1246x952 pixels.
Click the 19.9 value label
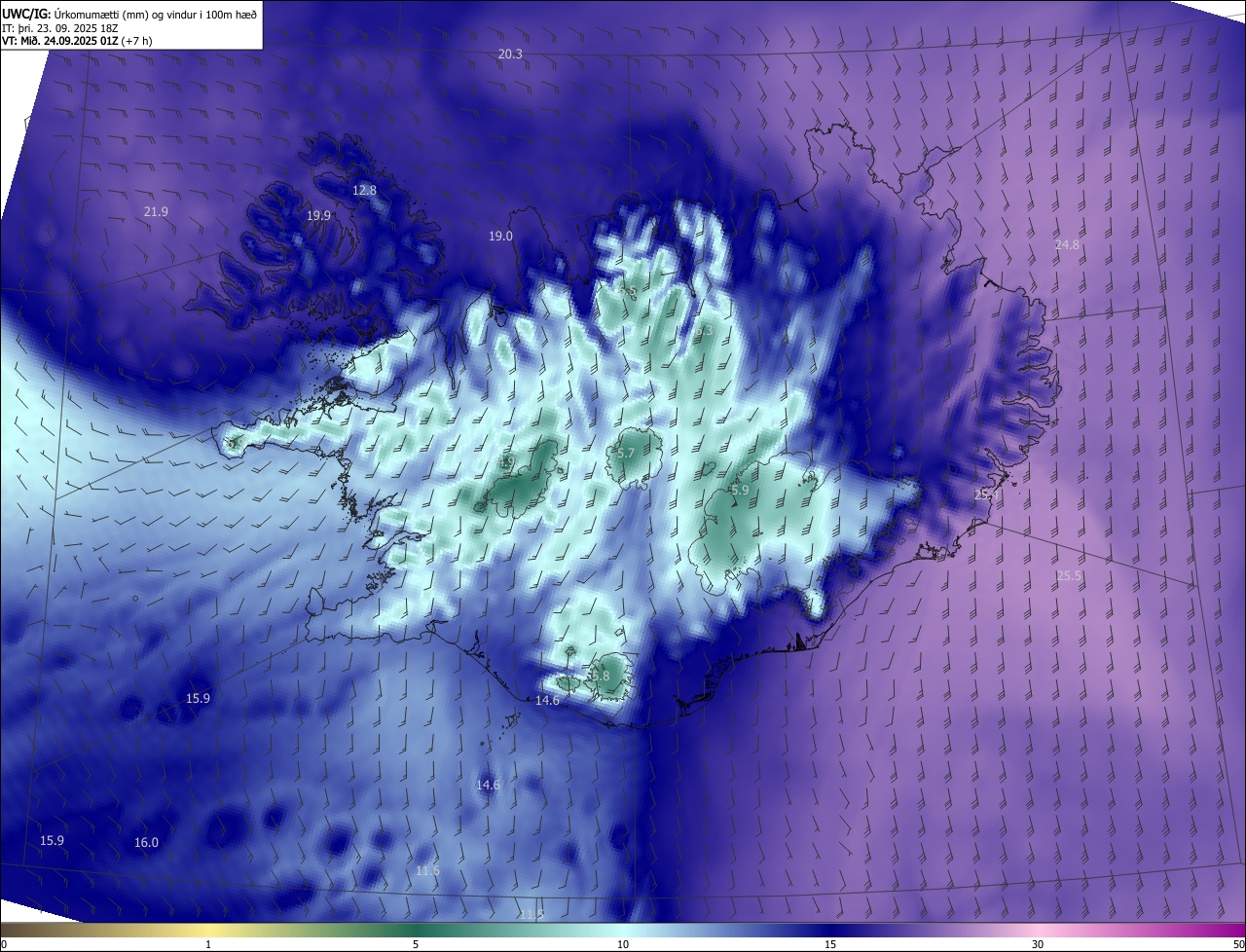tap(318, 216)
